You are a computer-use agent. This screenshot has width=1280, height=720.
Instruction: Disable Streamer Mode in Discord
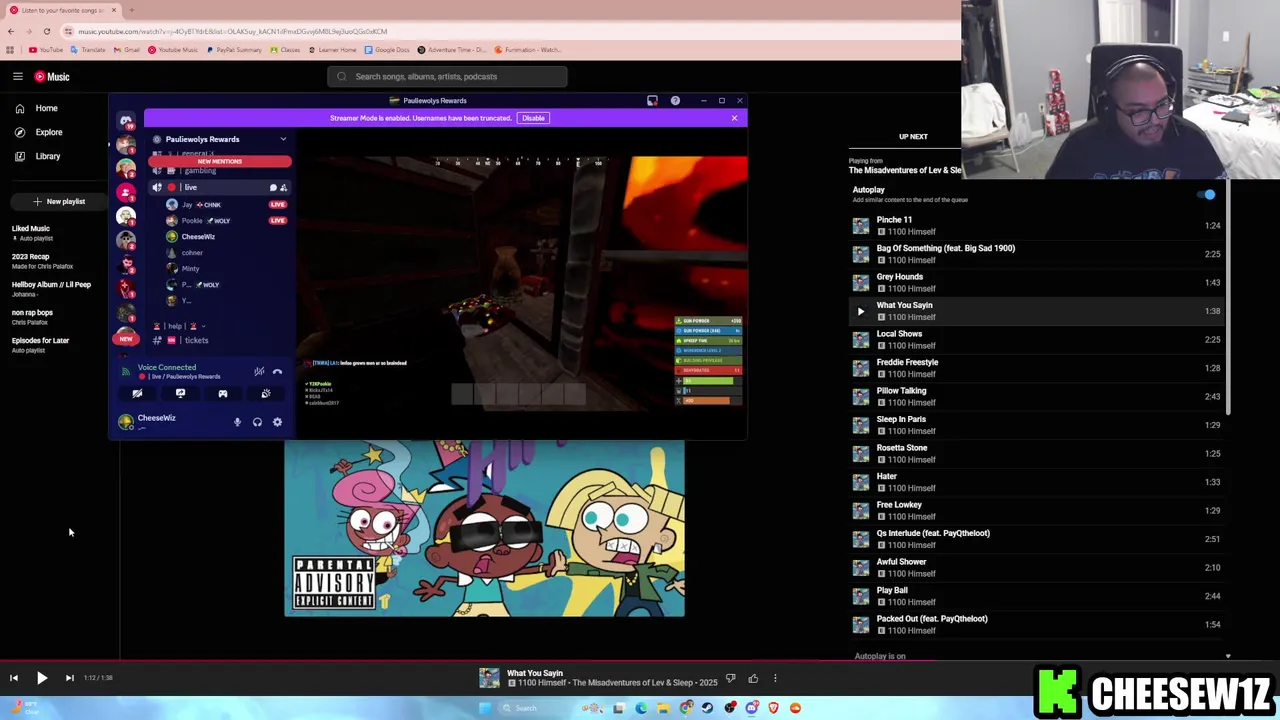[x=533, y=118]
